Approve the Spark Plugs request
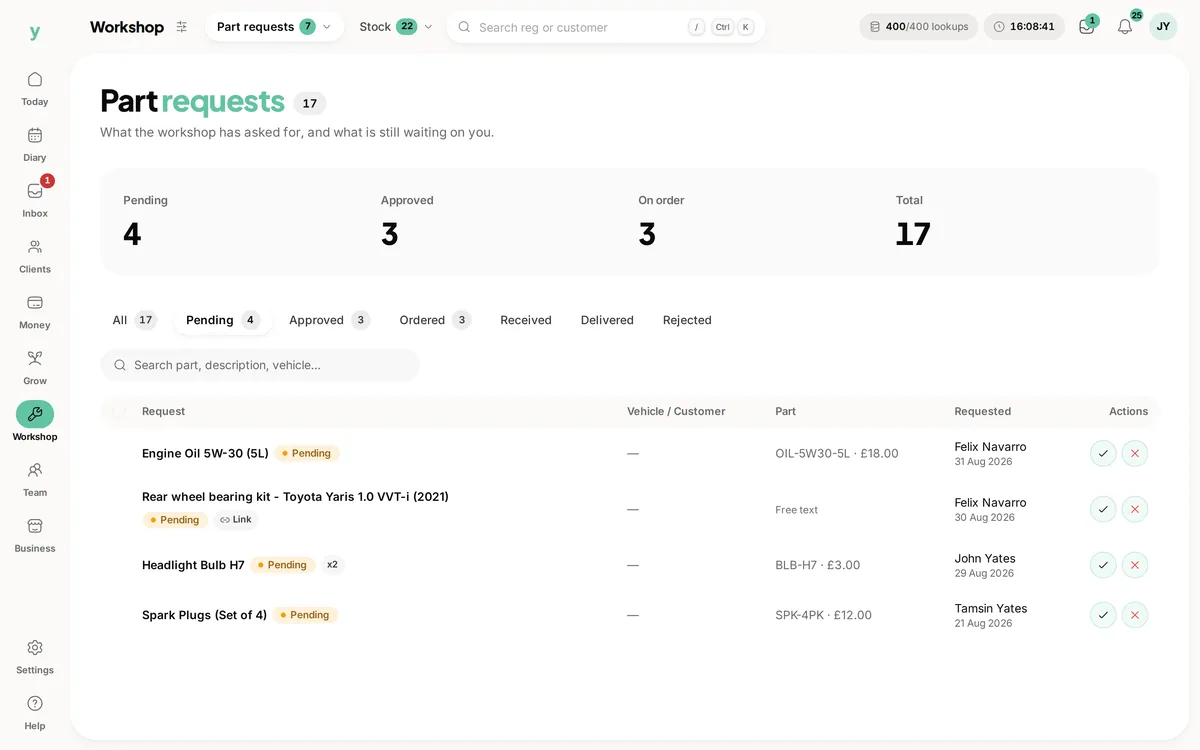Viewport: 1200px width, 750px height. pos(1103,615)
